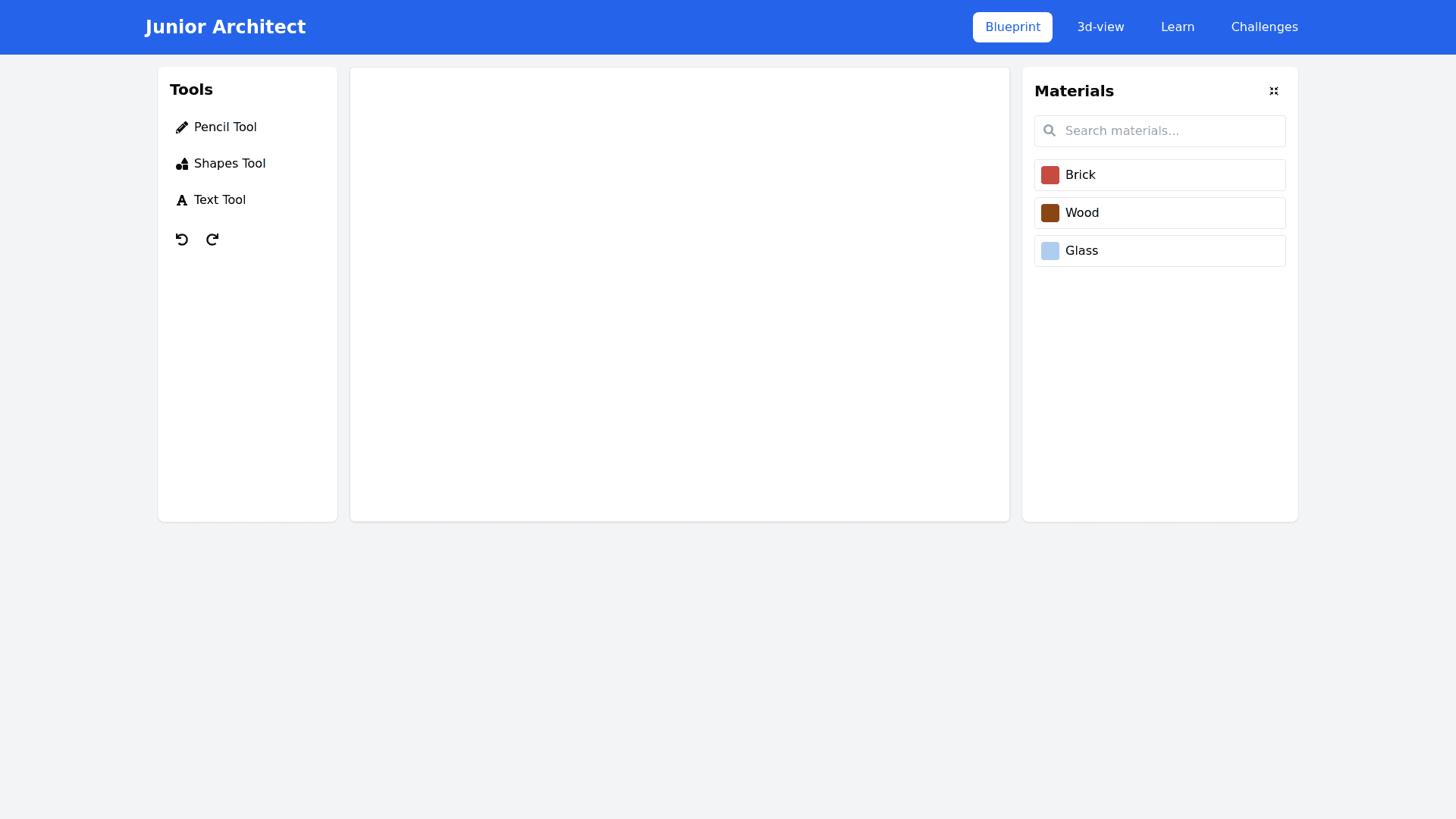This screenshot has height=819, width=1456.
Task: Click the letter A icon beside Text Tool
Action: [181, 199]
